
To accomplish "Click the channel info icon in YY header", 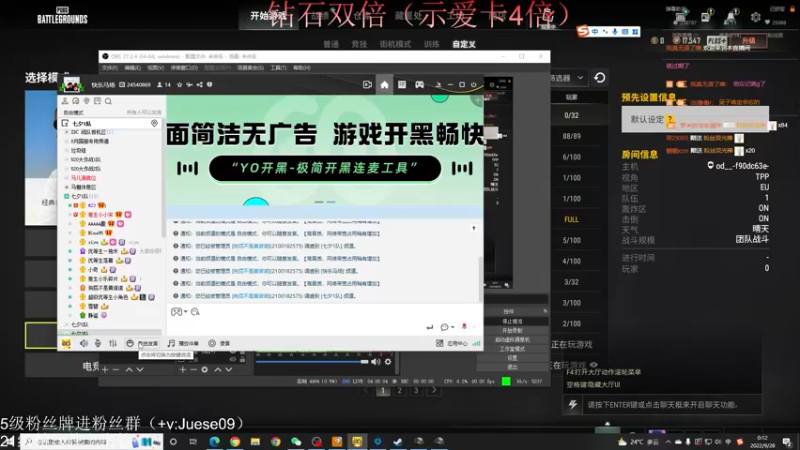I will coord(209,85).
